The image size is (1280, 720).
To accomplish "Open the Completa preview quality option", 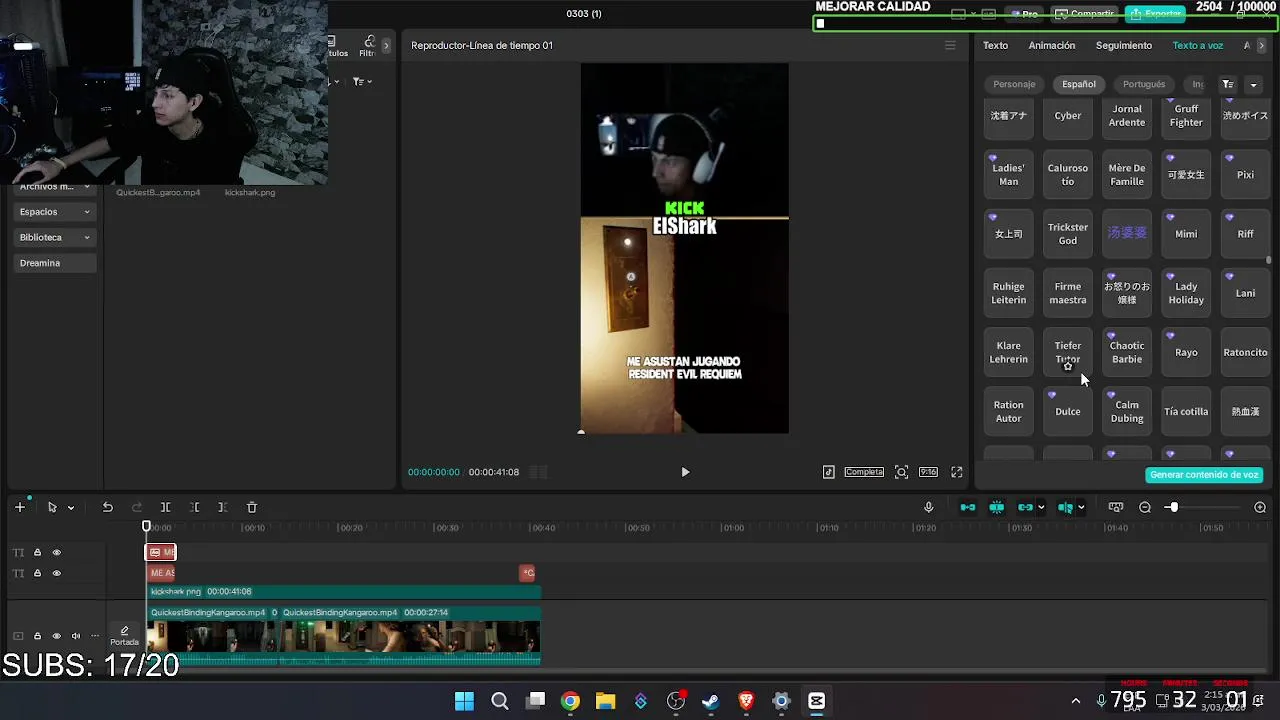I will [x=864, y=472].
